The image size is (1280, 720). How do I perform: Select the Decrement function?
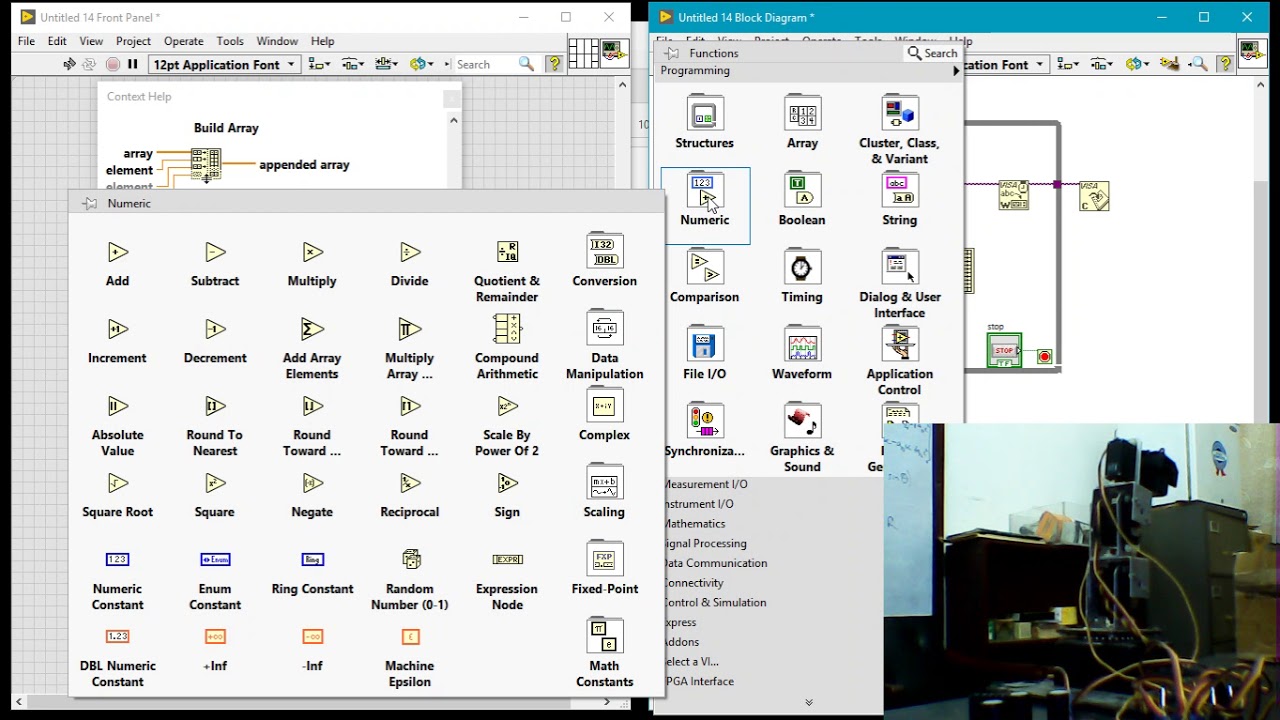[215, 329]
